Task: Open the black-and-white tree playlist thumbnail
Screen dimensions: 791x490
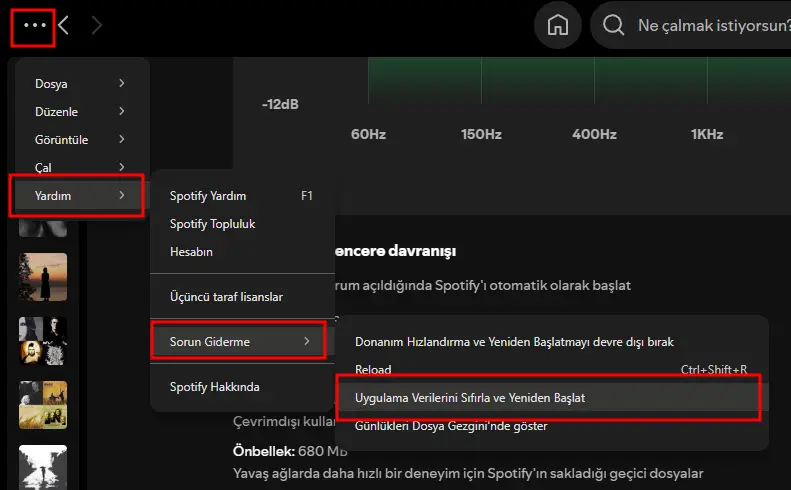Action: pyautogui.click(x=43, y=467)
